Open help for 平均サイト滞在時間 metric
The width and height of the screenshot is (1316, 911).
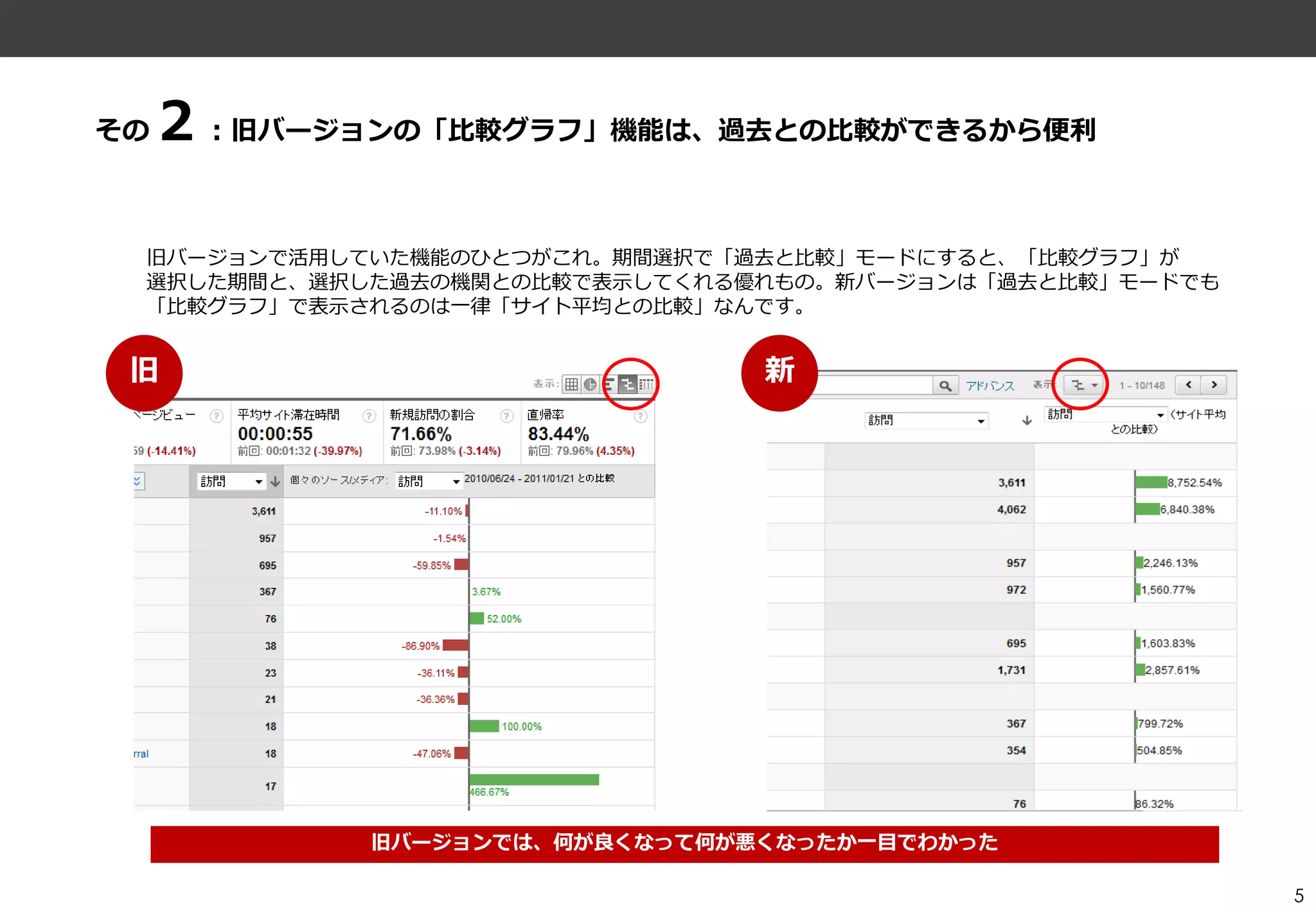click(x=369, y=416)
